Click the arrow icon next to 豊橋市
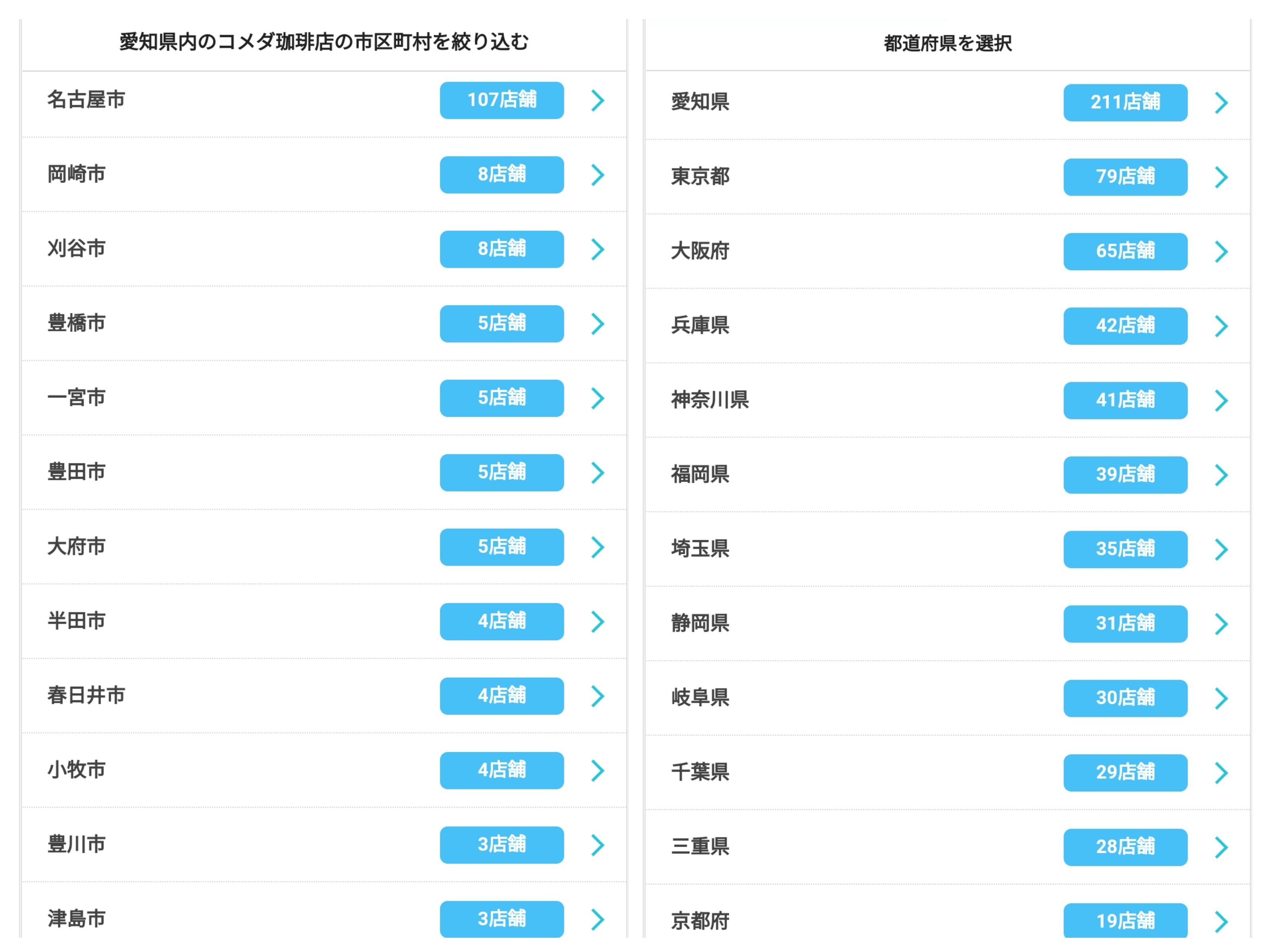 pos(597,324)
